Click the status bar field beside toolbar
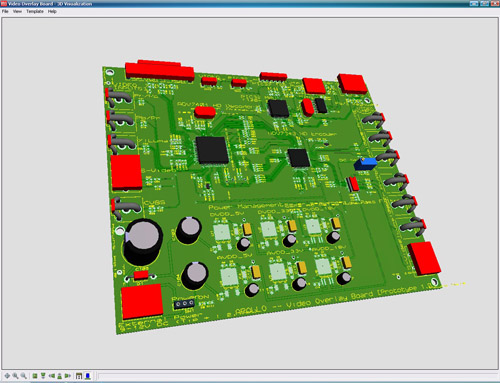This screenshot has width=500, height=383. [x=298, y=377]
